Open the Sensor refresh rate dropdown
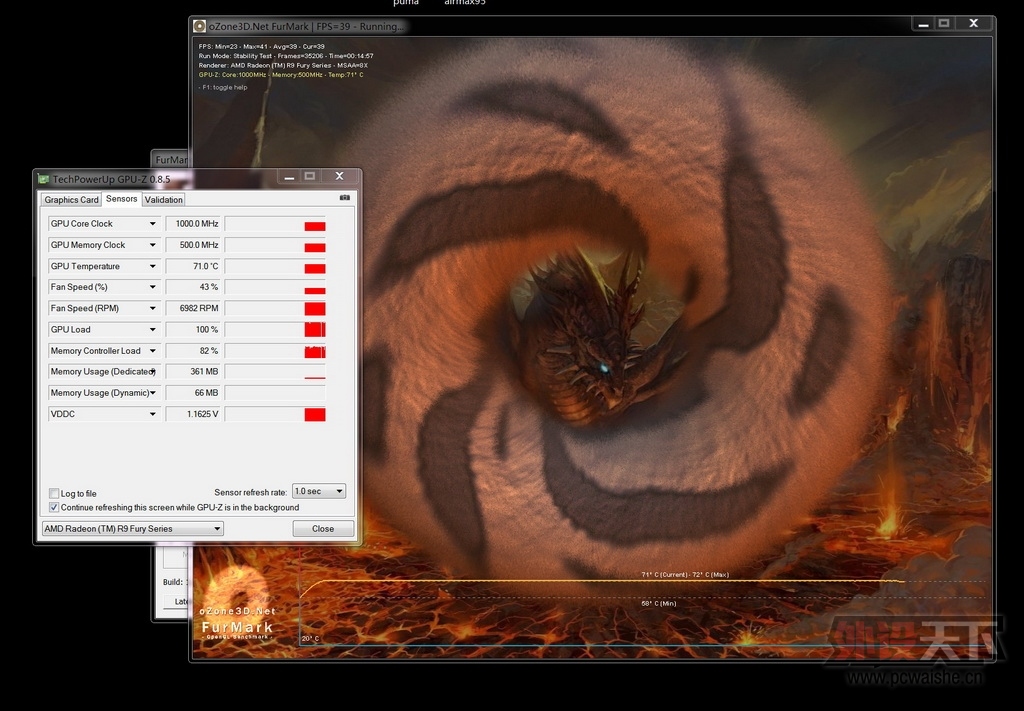Viewport: 1024px width, 711px height. tap(319, 491)
